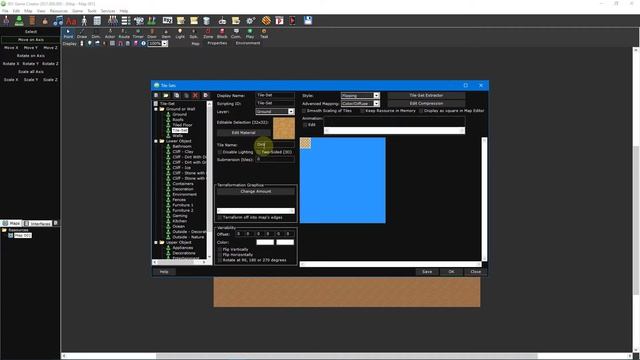Select the dirt tile thumbnail in tile grid
This screenshot has height=360, width=640.
(305, 143)
